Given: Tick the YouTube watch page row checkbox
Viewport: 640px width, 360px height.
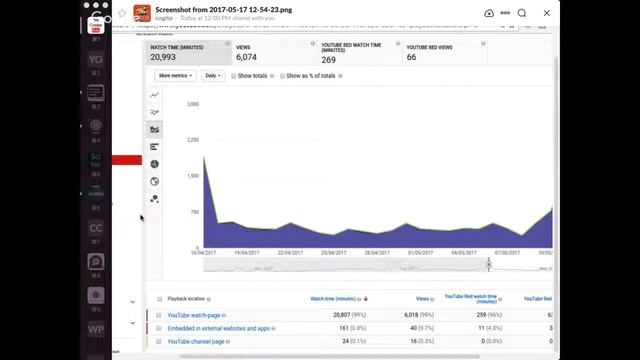Looking at the screenshot, I should (158, 315).
